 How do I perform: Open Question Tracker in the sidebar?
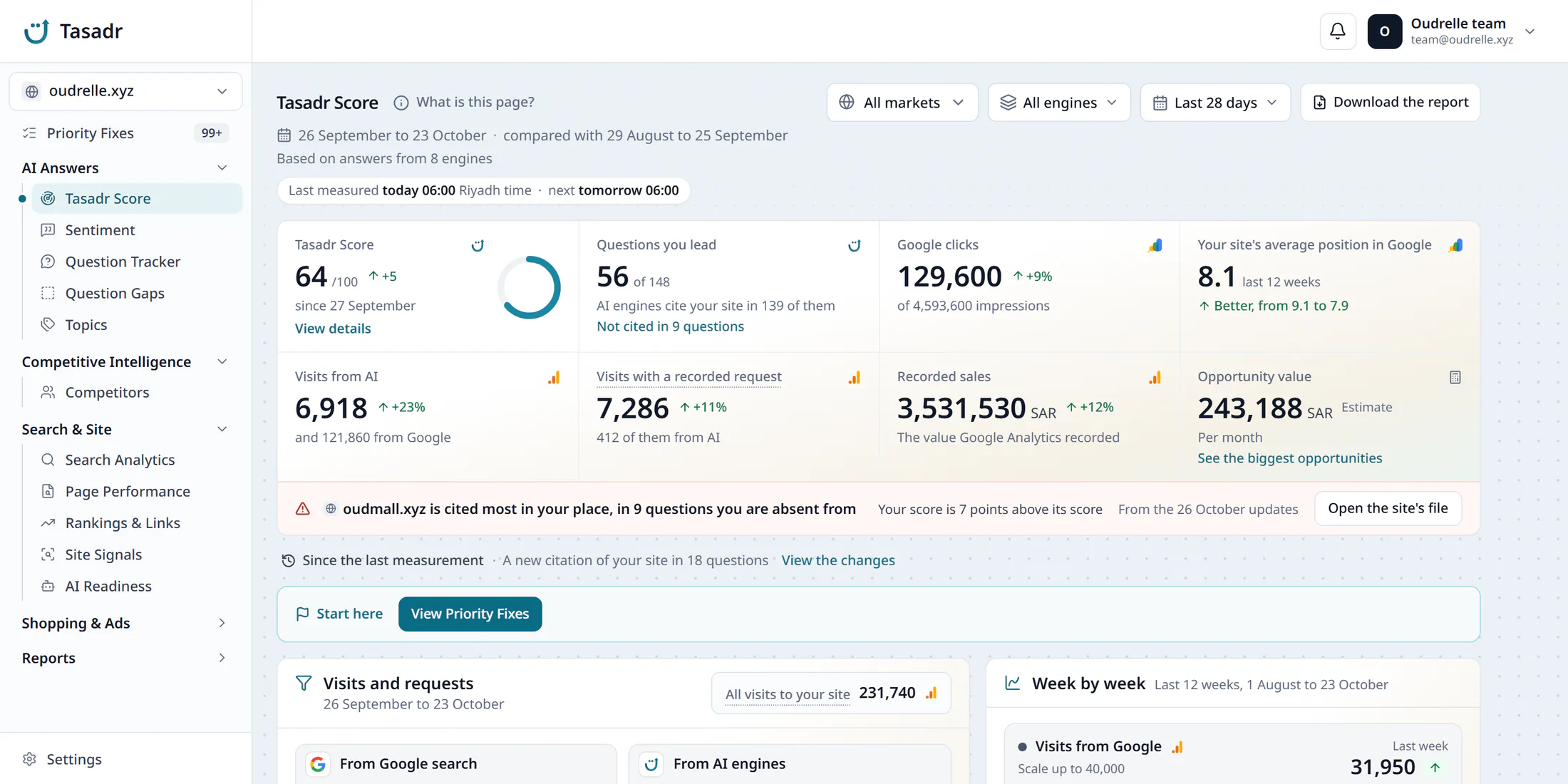(137, 262)
